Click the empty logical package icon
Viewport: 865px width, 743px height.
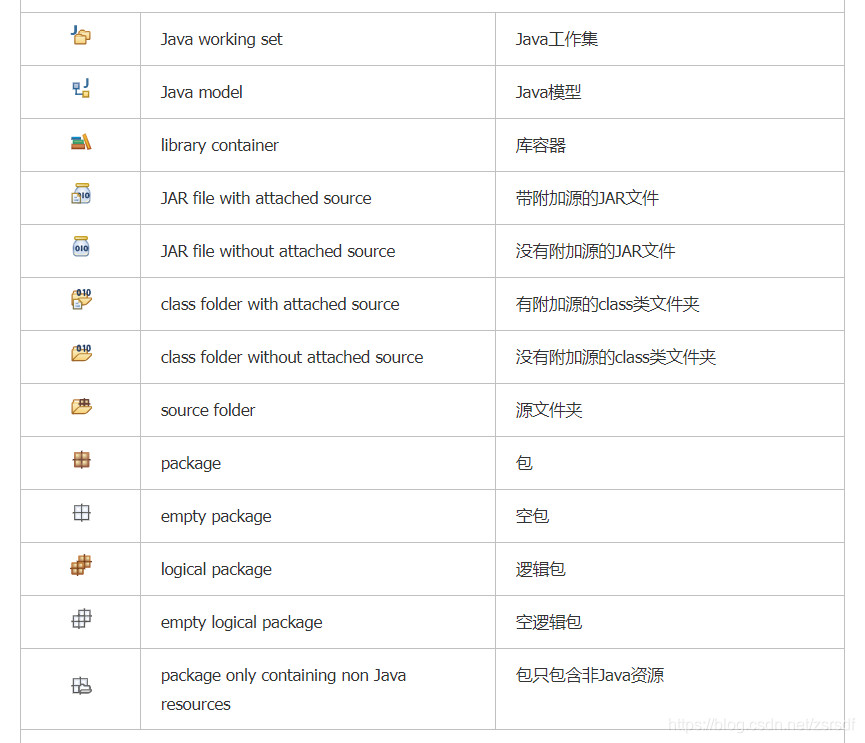[x=81, y=618]
